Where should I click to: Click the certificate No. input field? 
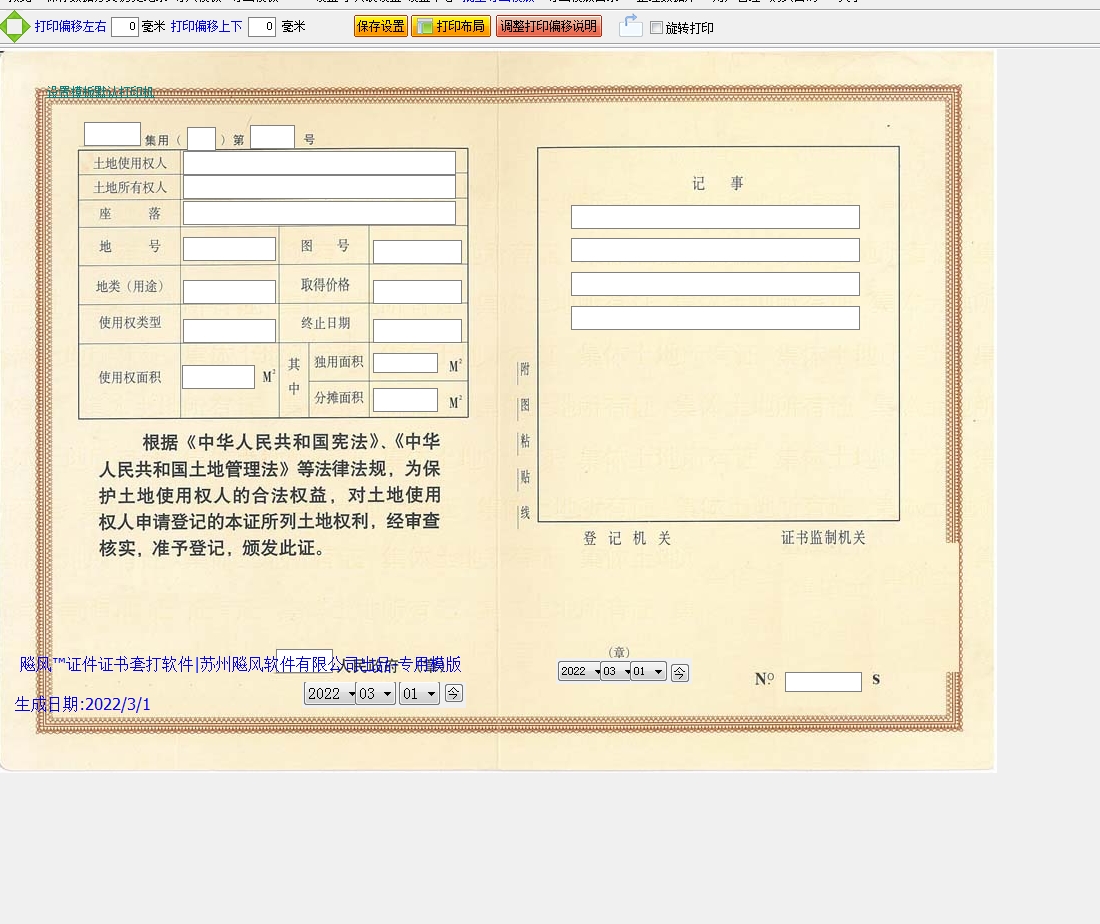(x=823, y=682)
